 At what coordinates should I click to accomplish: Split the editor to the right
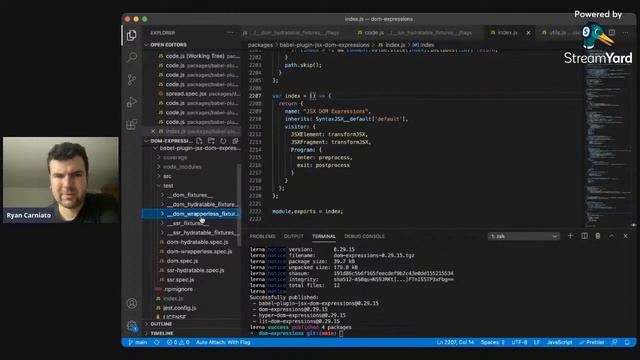(612, 33)
